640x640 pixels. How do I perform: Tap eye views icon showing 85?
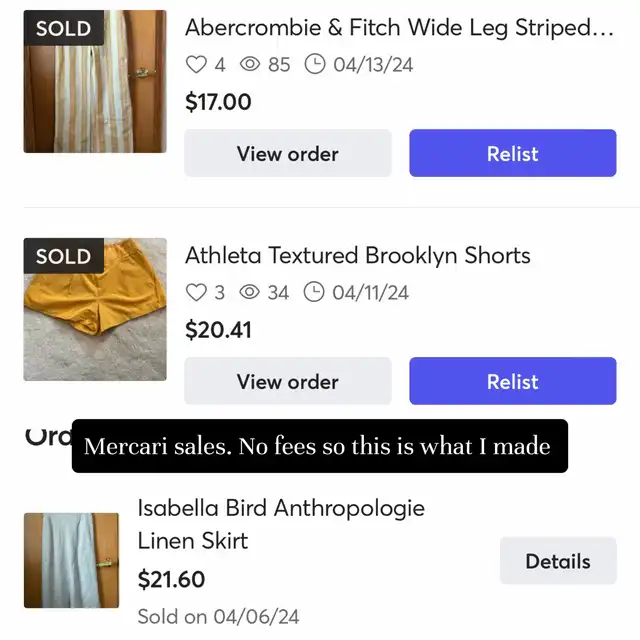[250, 64]
